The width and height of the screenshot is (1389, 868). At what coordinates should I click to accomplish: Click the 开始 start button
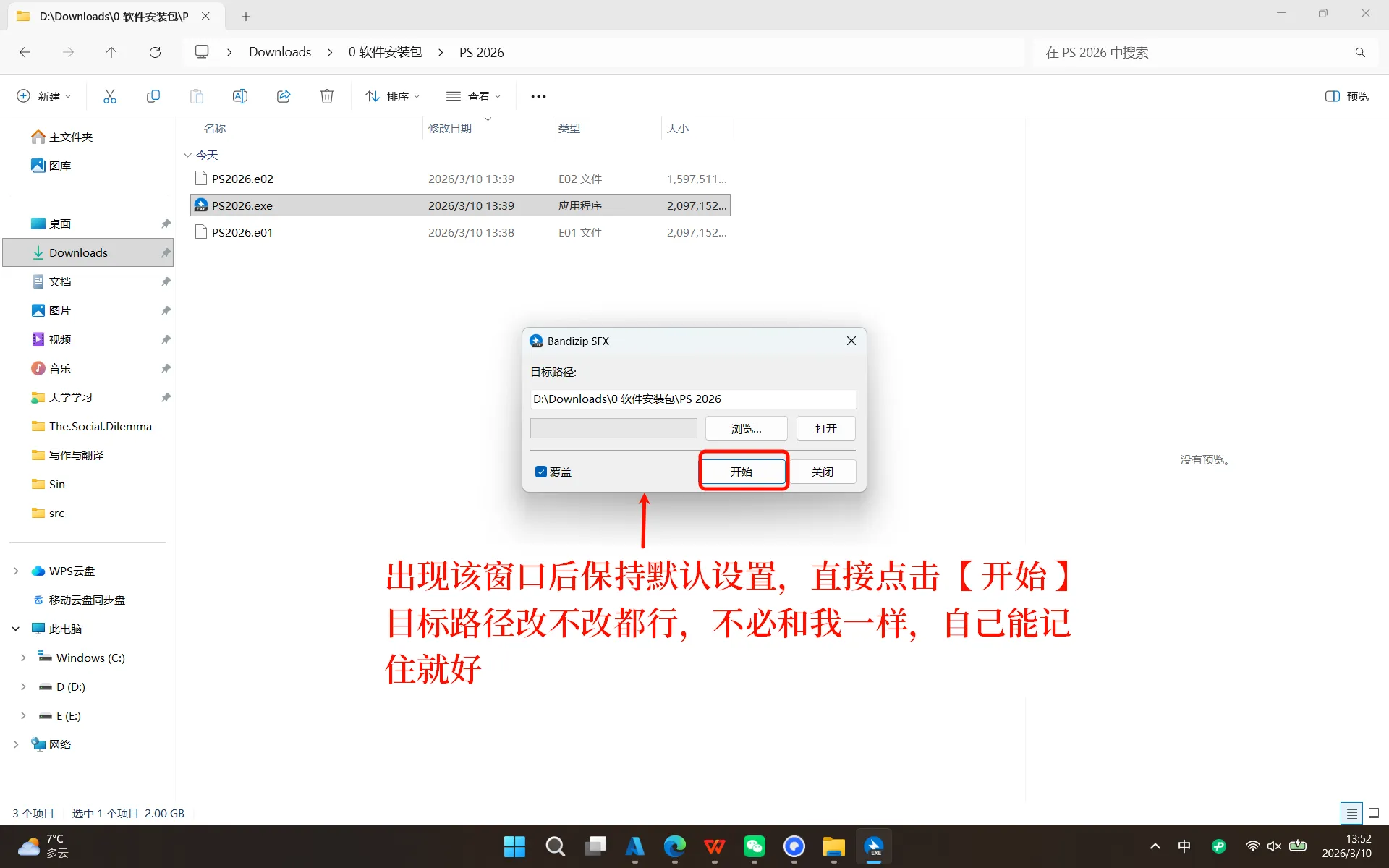742,472
